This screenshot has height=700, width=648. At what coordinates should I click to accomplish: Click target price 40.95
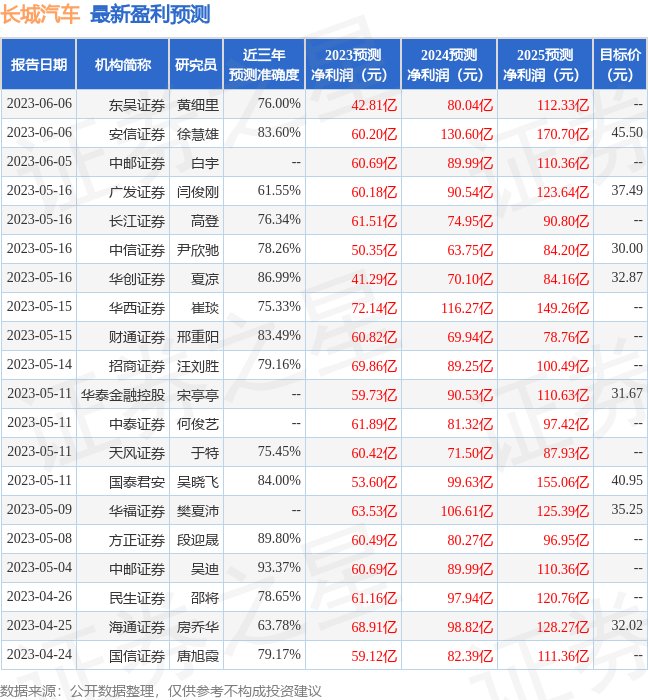[x=627, y=480]
